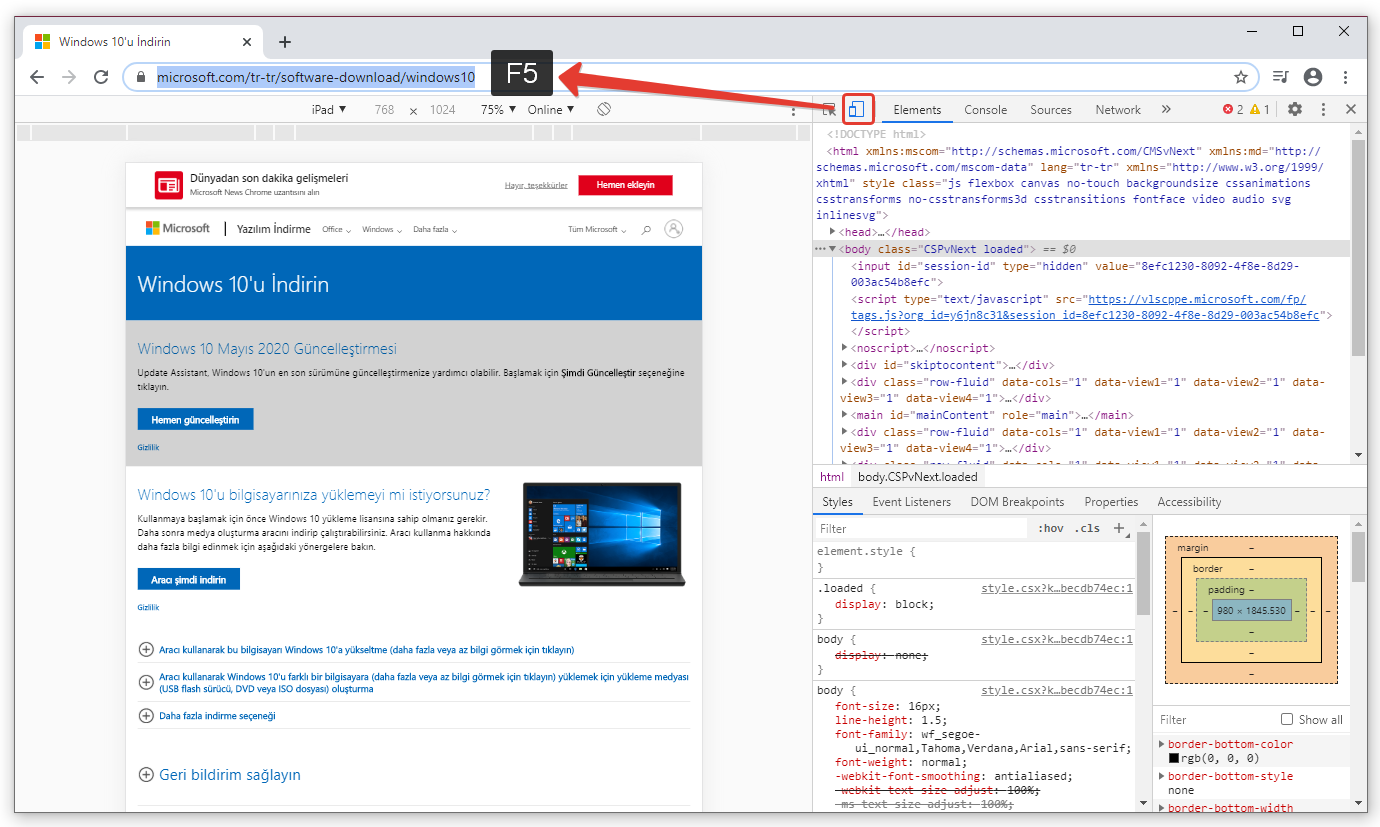Open the Chrome profile avatar icon
The width and height of the screenshot is (1380, 827).
point(1313,77)
